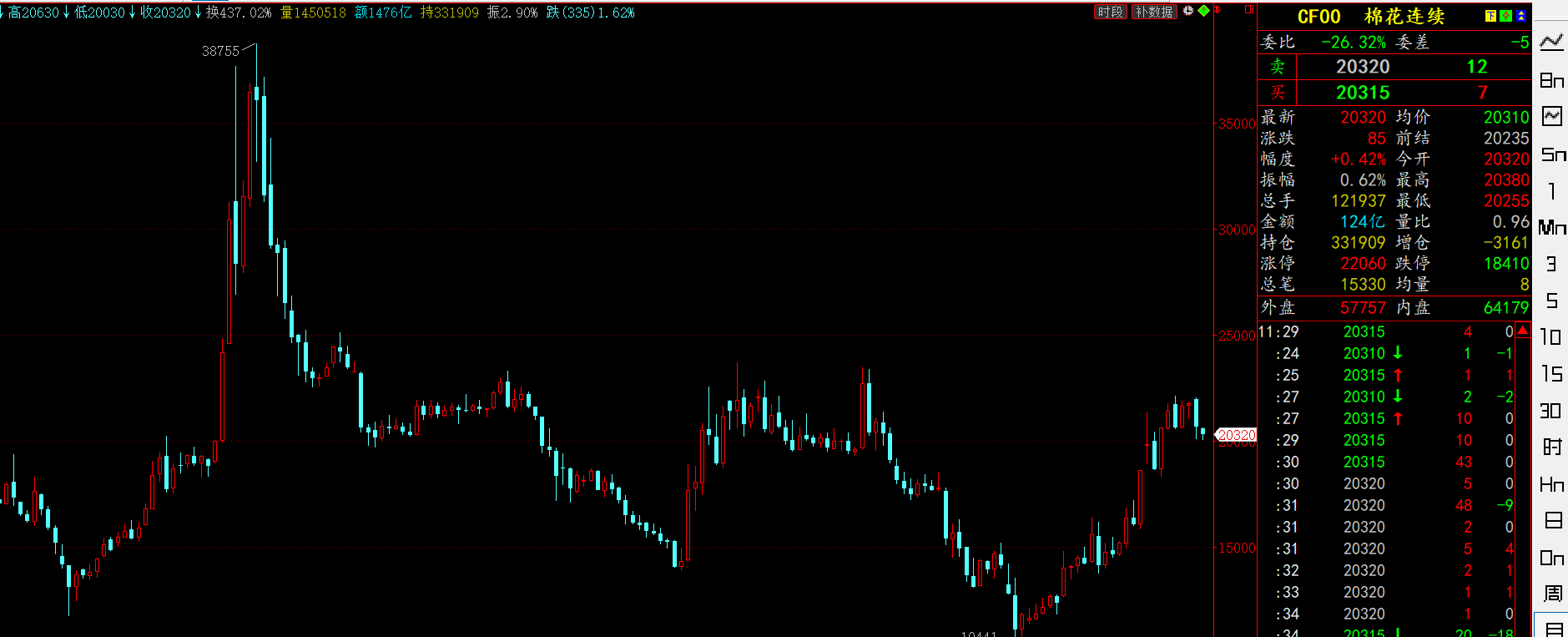
Task: Switch to the 周 weekly period
Action: click(x=1552, y=594)
